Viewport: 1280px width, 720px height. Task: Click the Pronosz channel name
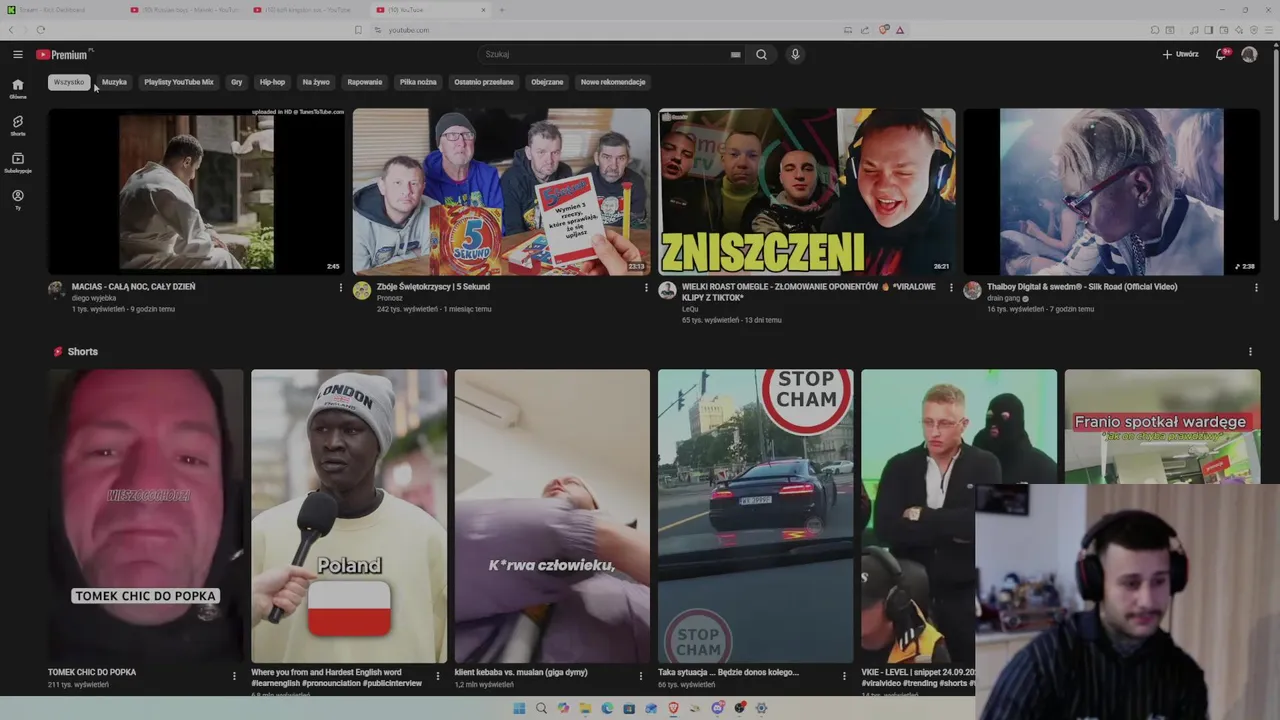tap(390, 298)
